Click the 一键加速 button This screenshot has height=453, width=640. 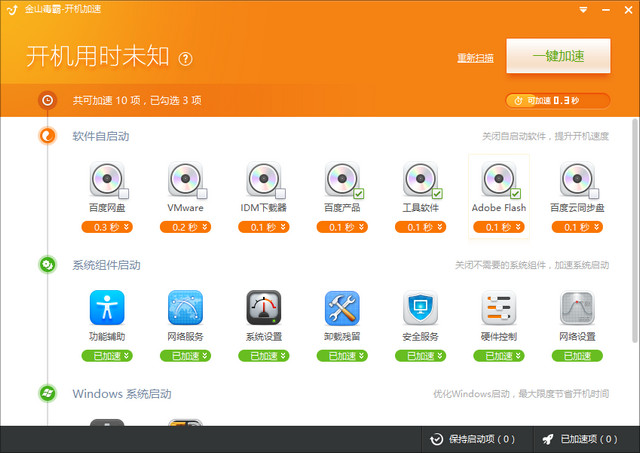tap(558, 56)
